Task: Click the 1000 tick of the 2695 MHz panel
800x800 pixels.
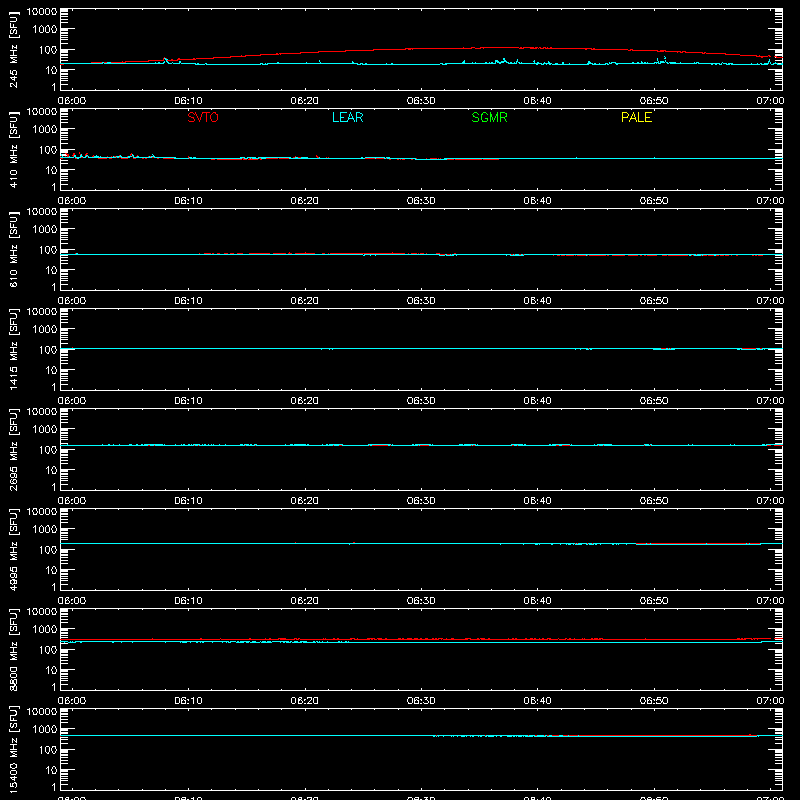Action: click(45, 430)
